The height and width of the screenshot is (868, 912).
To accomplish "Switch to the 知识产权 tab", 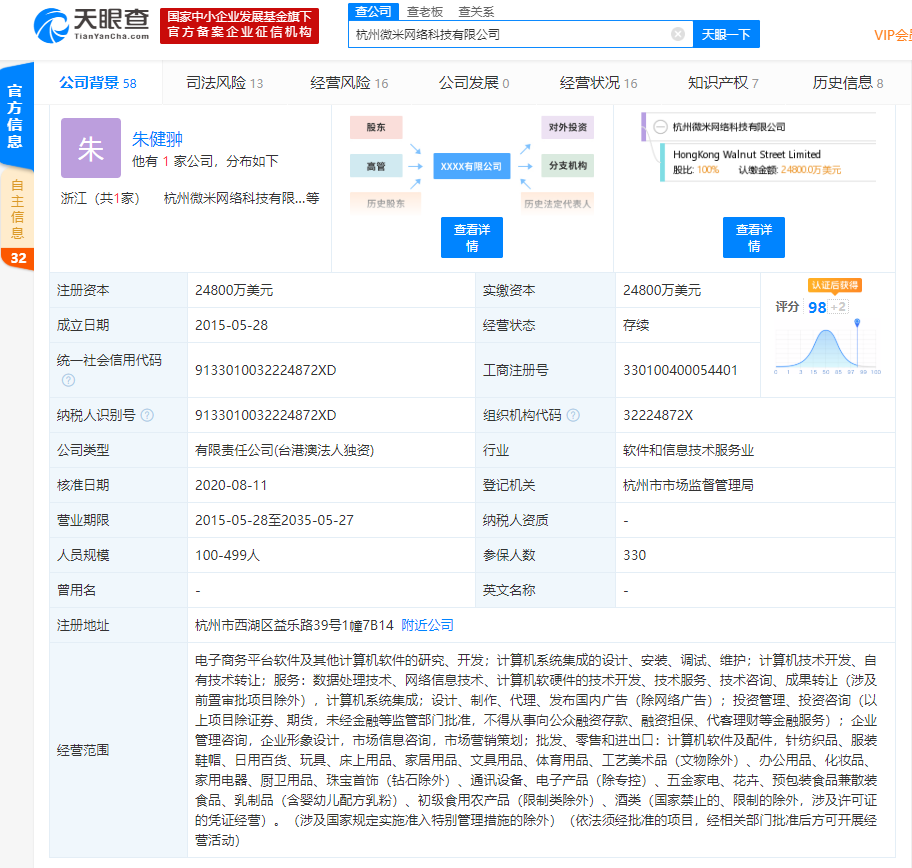I will (x=723, y=83).
